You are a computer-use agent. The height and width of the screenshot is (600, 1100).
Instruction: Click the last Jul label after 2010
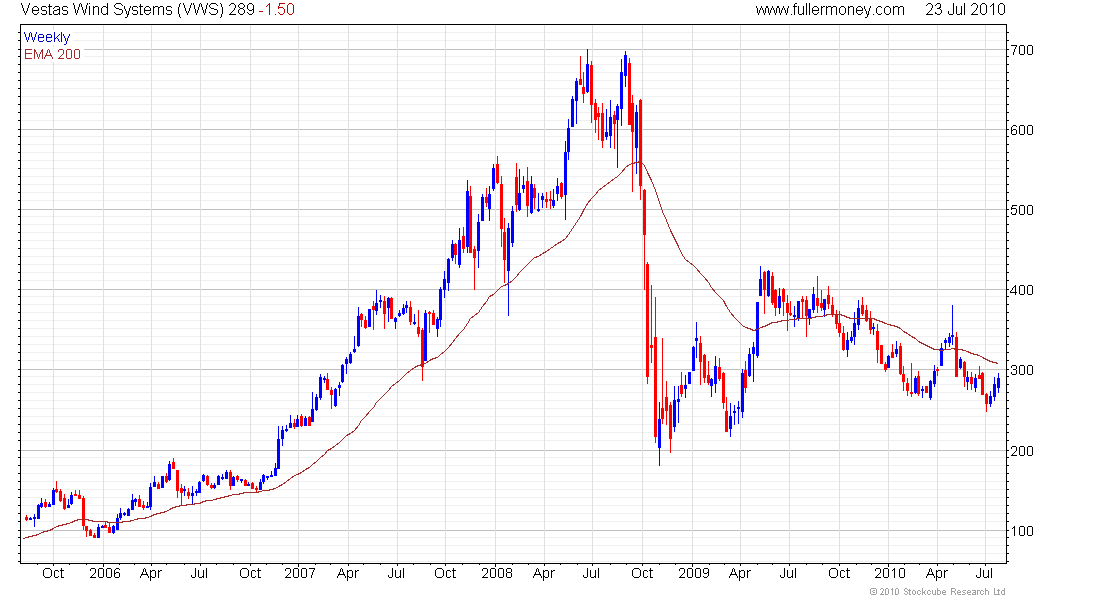985,573
